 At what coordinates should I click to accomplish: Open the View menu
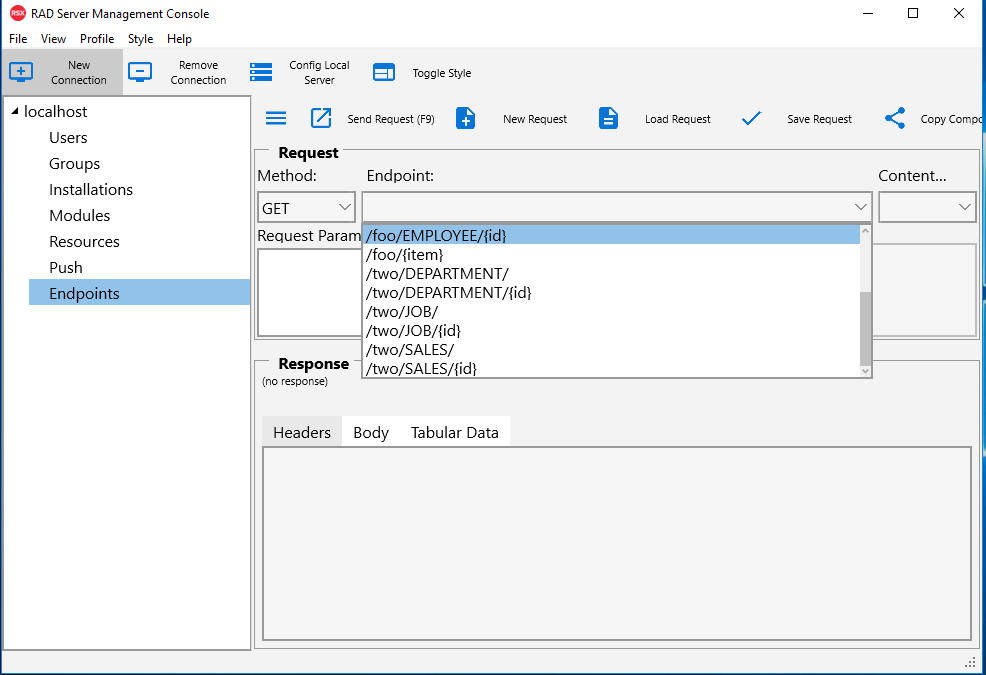[53, 38]
